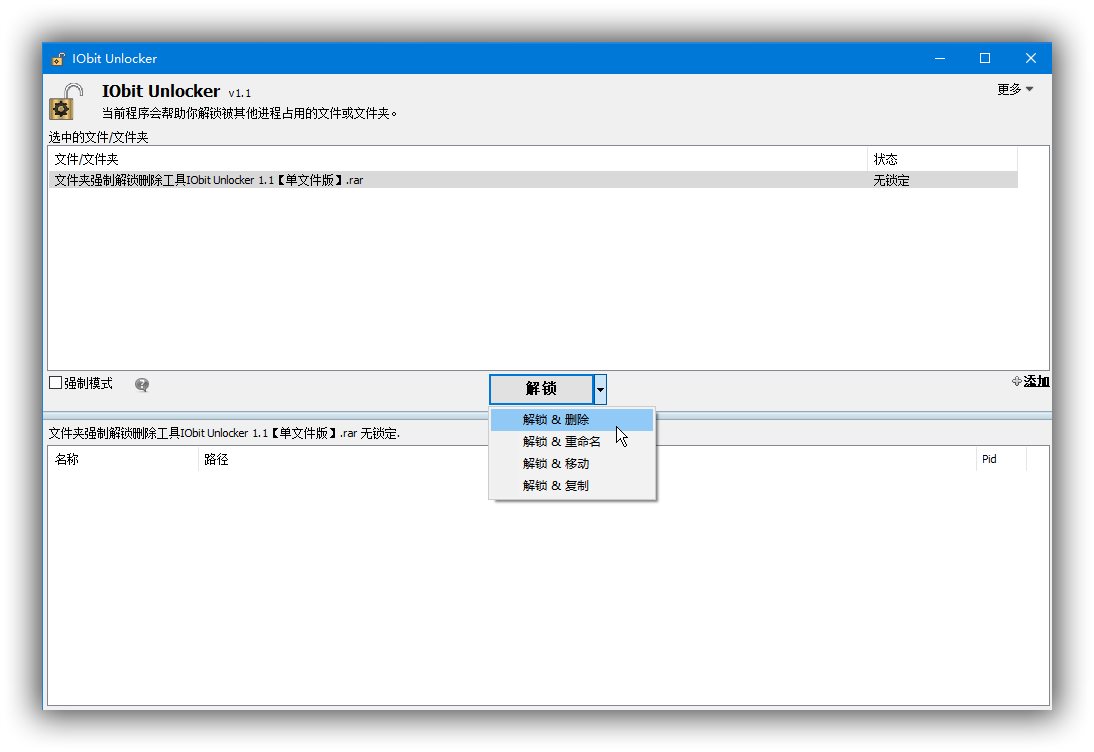The width and height of the screenshot is (1094, 752).
Task: Click the IObit Unlocker padlock logo icon
Action: click(66, 102)
